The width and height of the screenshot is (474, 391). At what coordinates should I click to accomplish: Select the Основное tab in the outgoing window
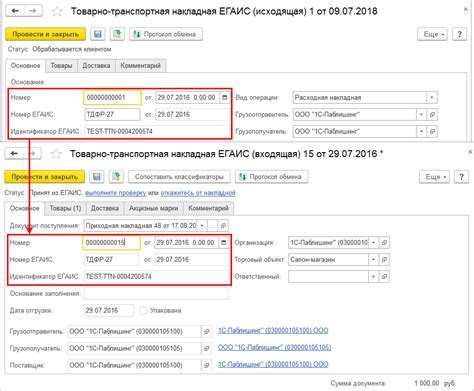tap(25, 66)
